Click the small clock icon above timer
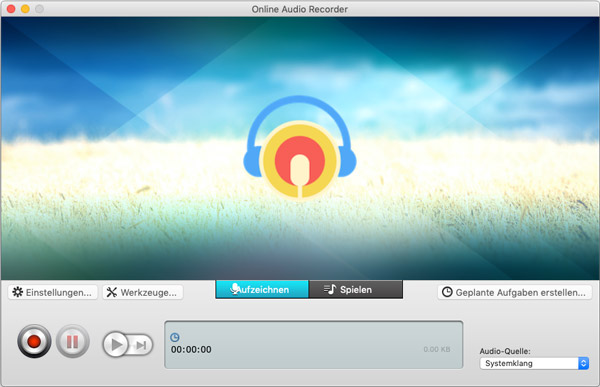Image resolution: width=600 pixels, height=387 pixels. [x=175, y=337]
